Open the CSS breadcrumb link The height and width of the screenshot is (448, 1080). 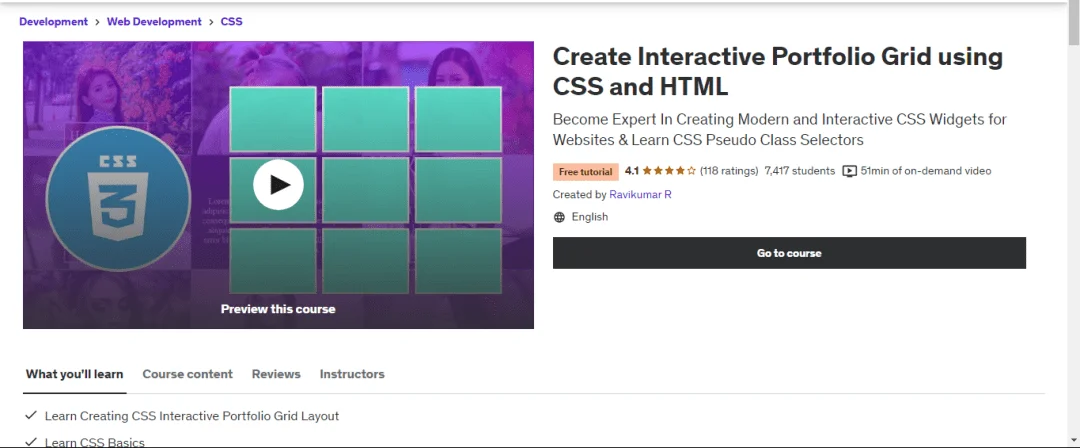pyautogui.click(x=231, y=21)
